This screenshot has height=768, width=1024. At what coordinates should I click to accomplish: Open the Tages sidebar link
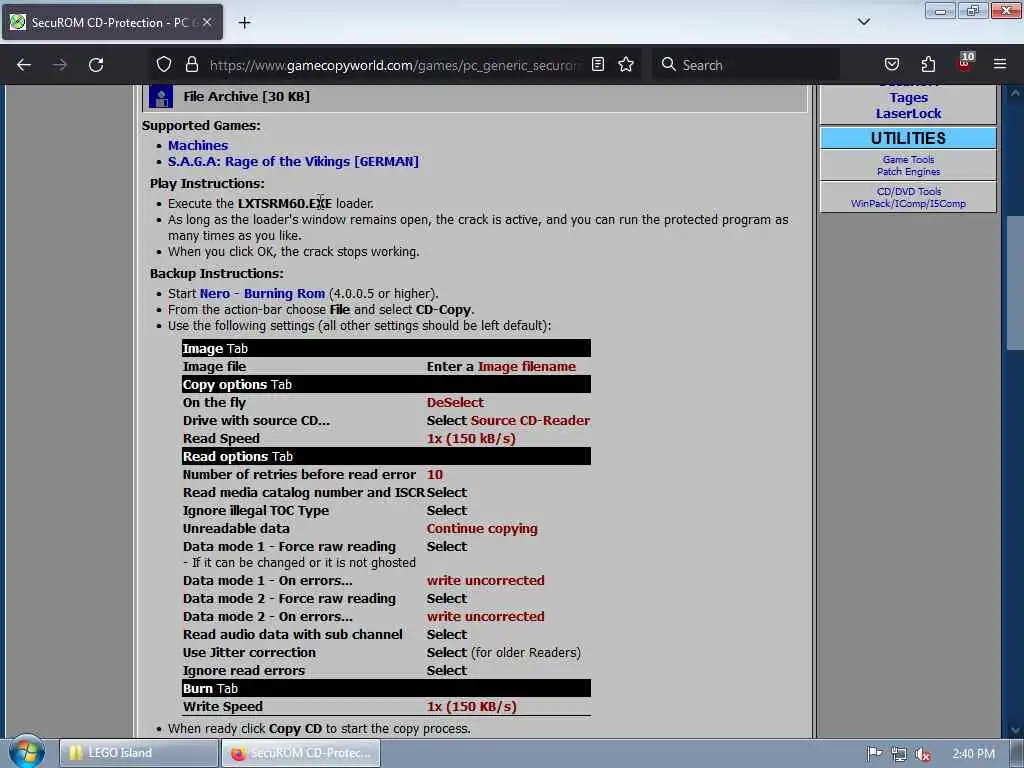908,97
